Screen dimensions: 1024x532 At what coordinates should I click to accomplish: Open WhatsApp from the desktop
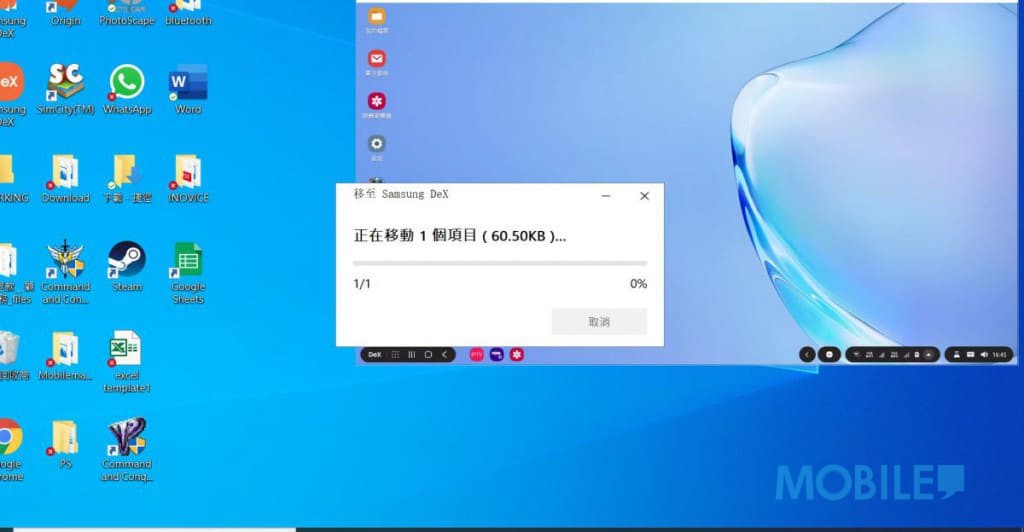click(127, 89)
